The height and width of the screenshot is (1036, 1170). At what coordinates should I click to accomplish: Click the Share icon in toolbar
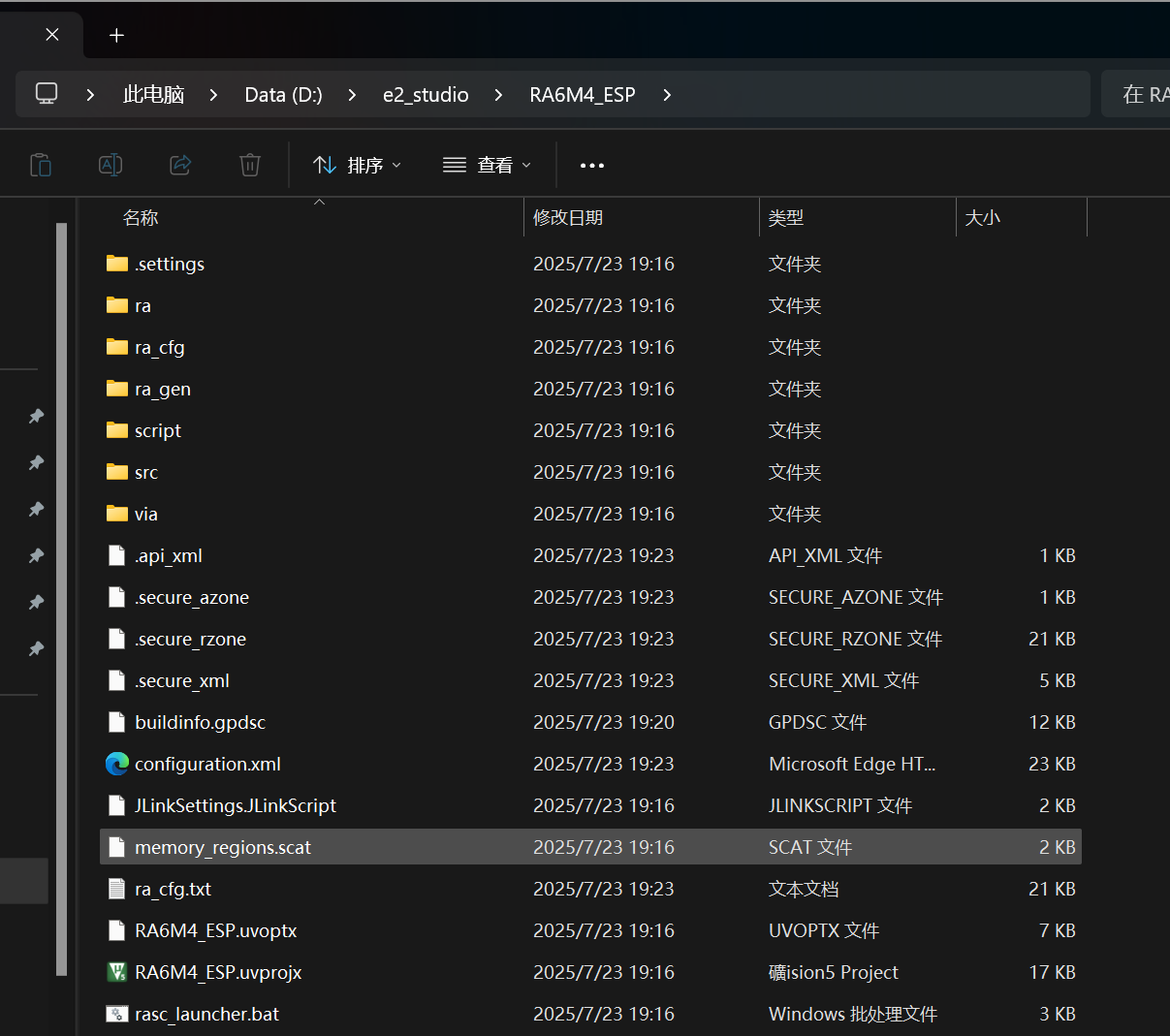tap(180, 165)
